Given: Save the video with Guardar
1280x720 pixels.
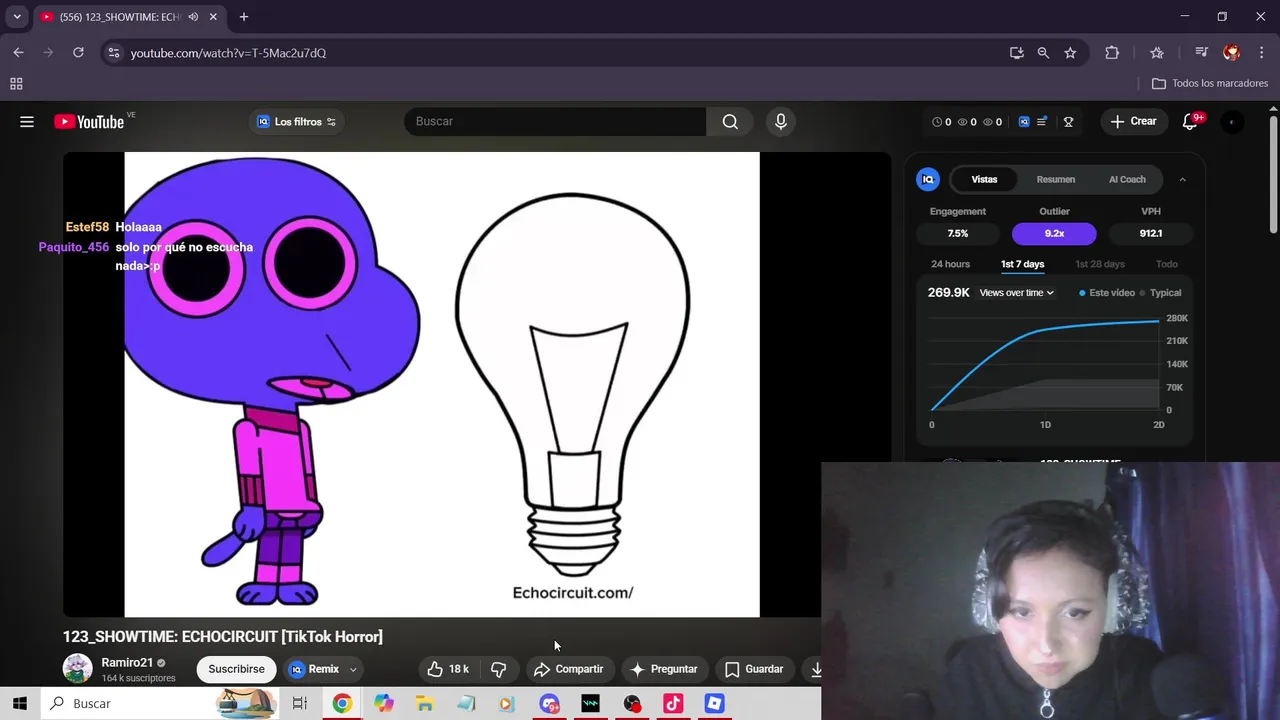Looking at the screenshot, I should [x=754, y=669].
